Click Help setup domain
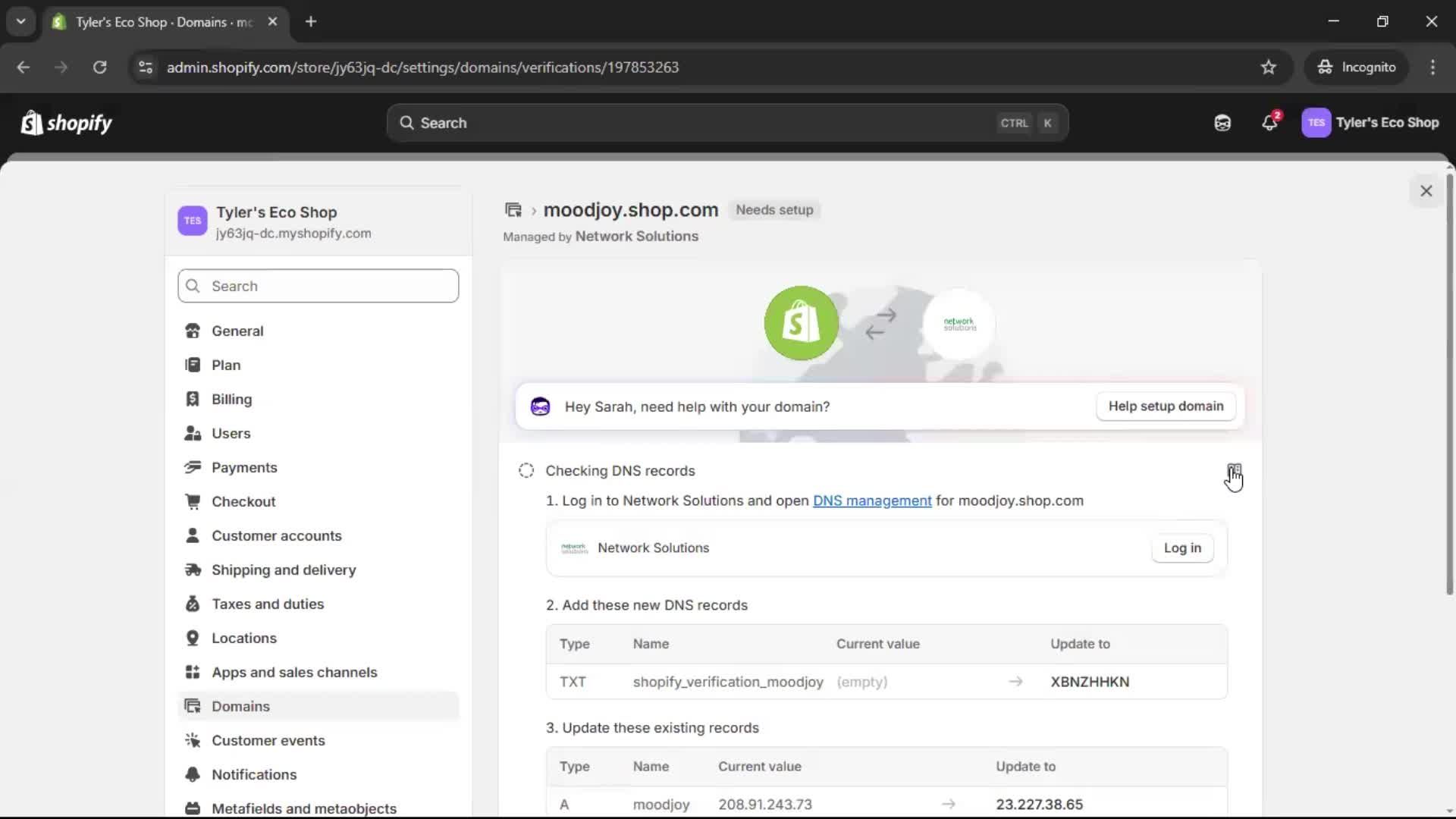The height and width of the screenshot is (819, 1456). click(x=1165, y=406)
